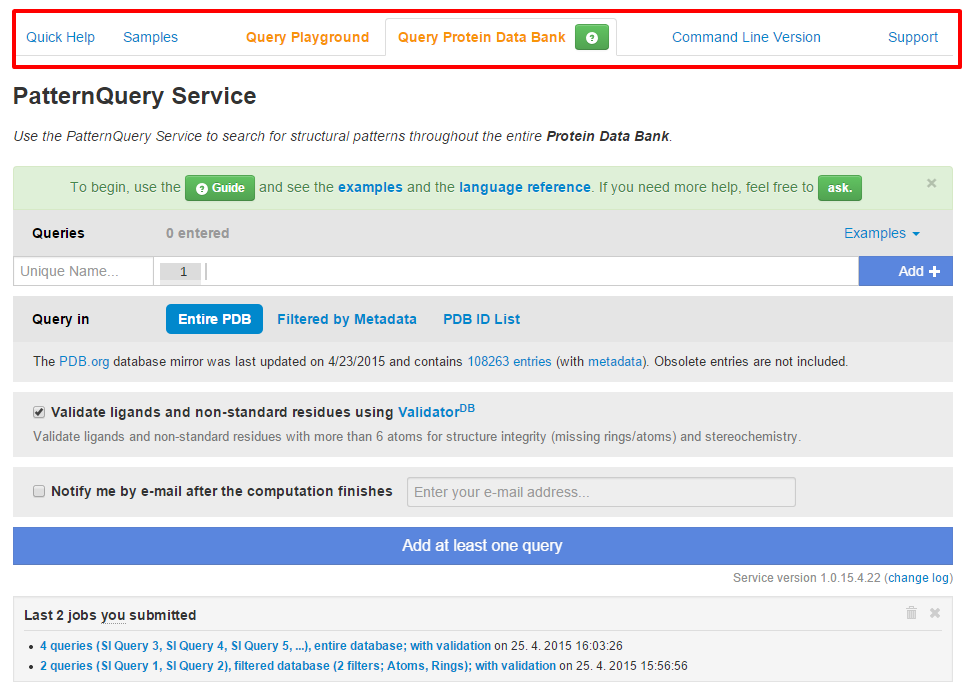Click the green help icon beside Query Protein Data Bank
The width and height of the screenshot is (968, 691).
tap(591, 38)
